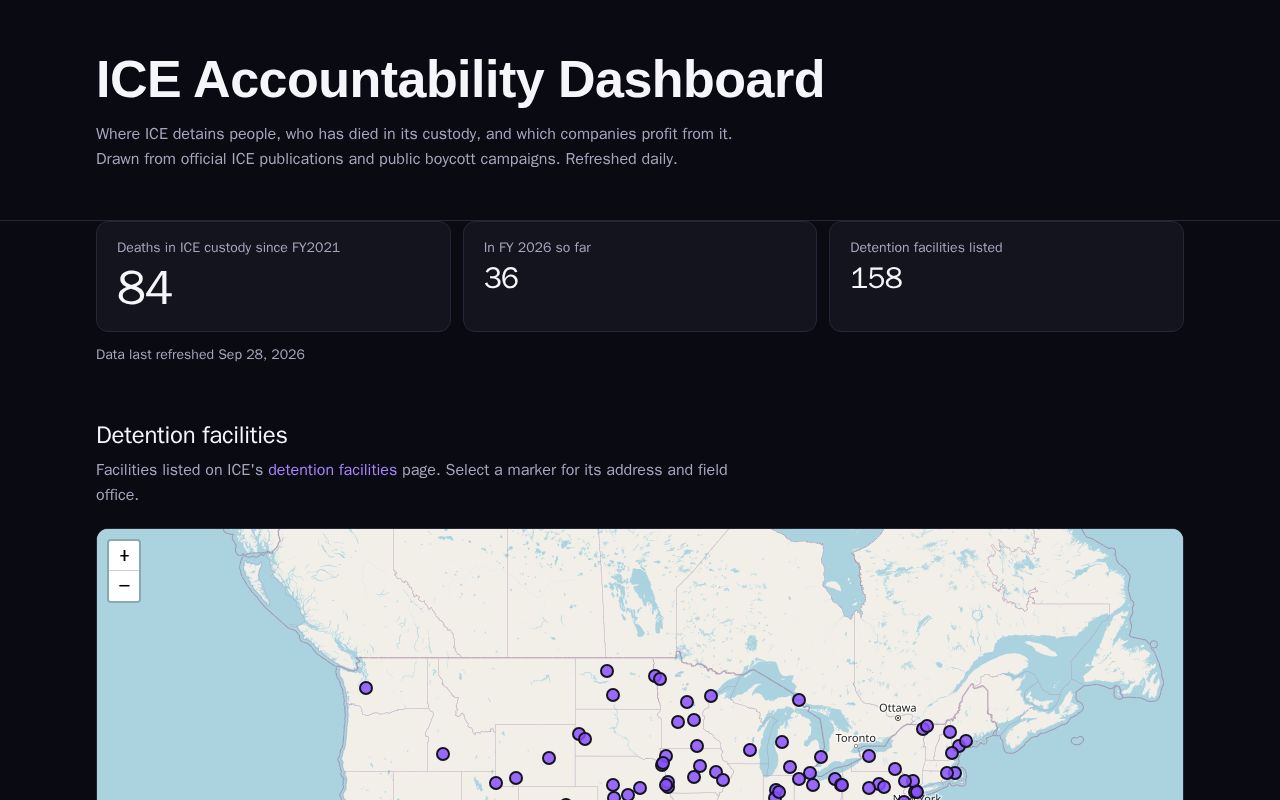Click the "Detention facilities" section heading

pyautogui.click(x=192, y=435)
